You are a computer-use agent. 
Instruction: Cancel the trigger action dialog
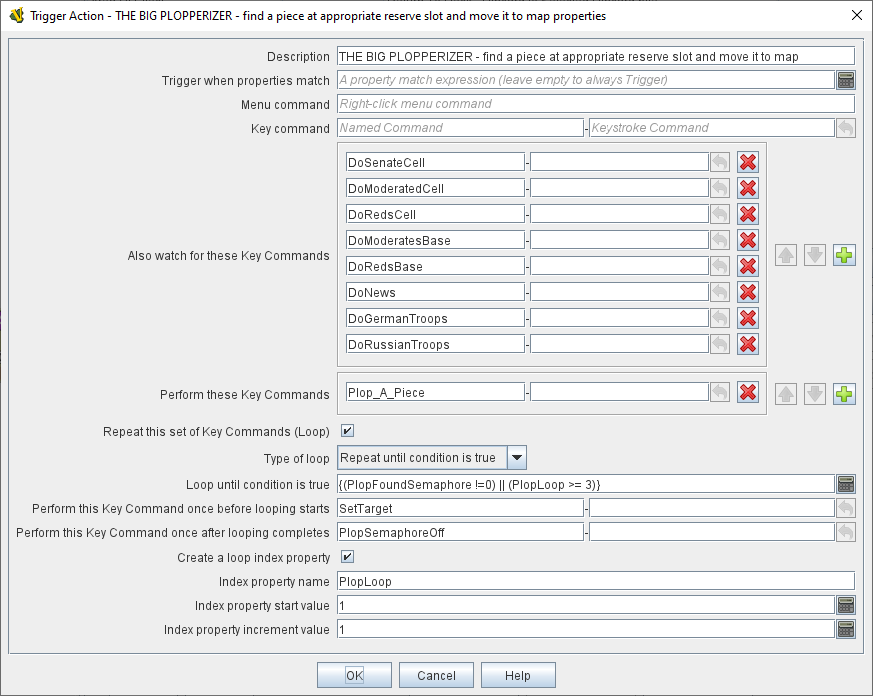436,675
